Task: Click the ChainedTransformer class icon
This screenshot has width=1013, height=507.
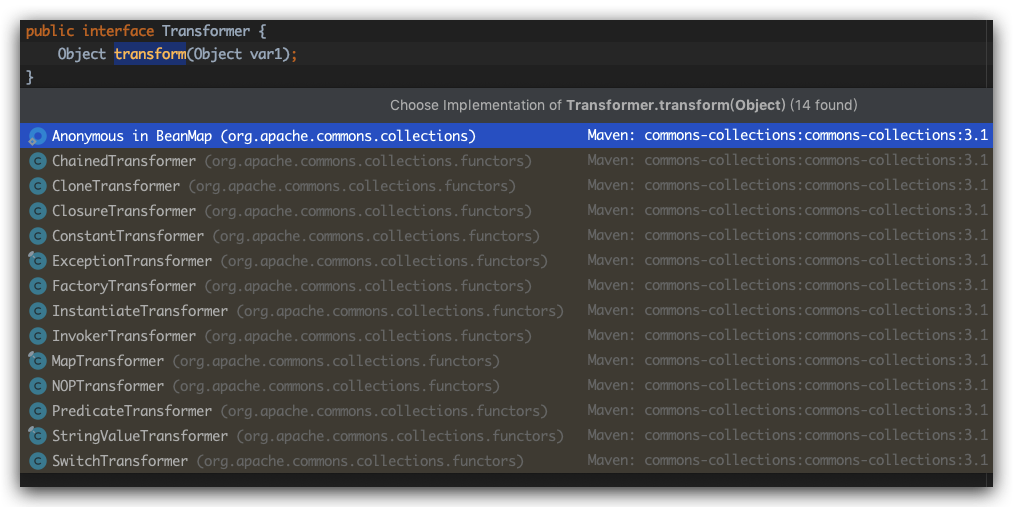Action: [x=38, y=161]
